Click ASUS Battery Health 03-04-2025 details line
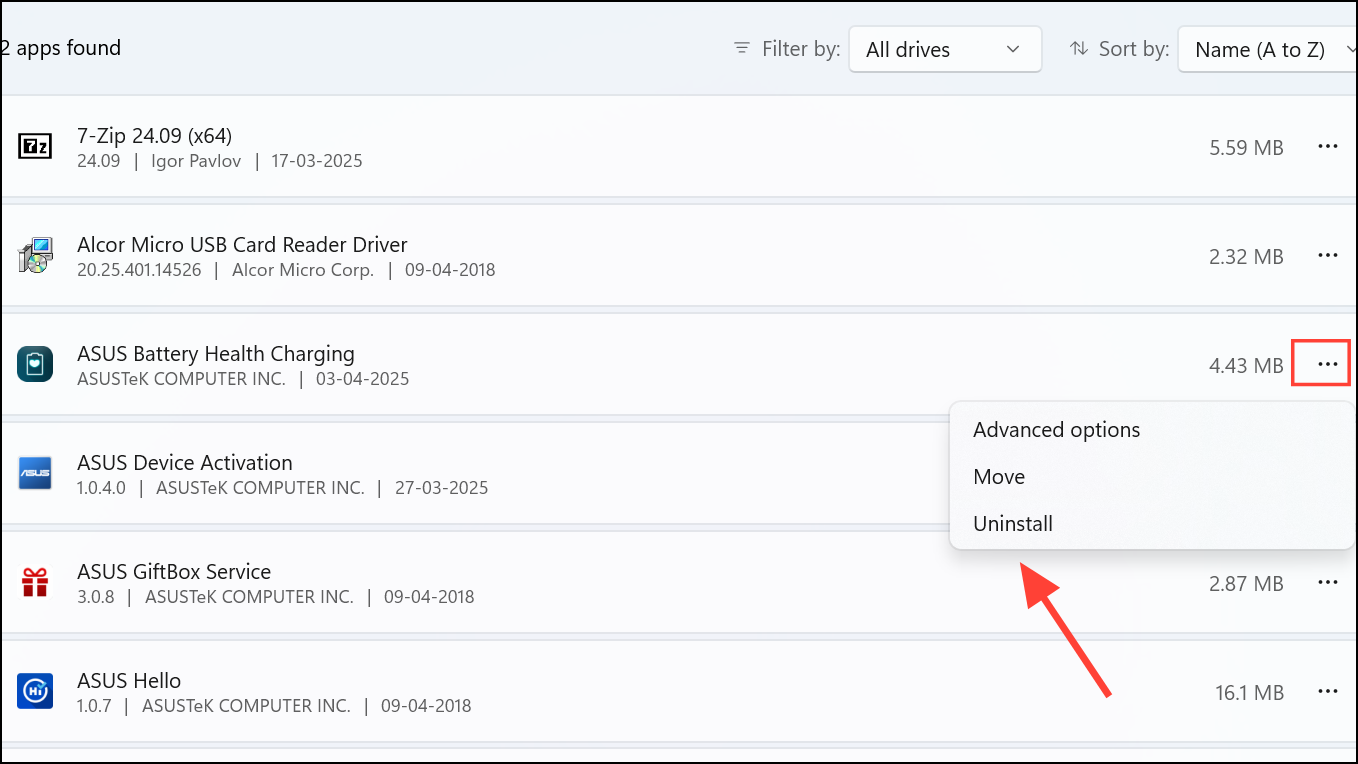Image resolution: width=1358 pixels, height=764 pixels. [x=243, y=379]
